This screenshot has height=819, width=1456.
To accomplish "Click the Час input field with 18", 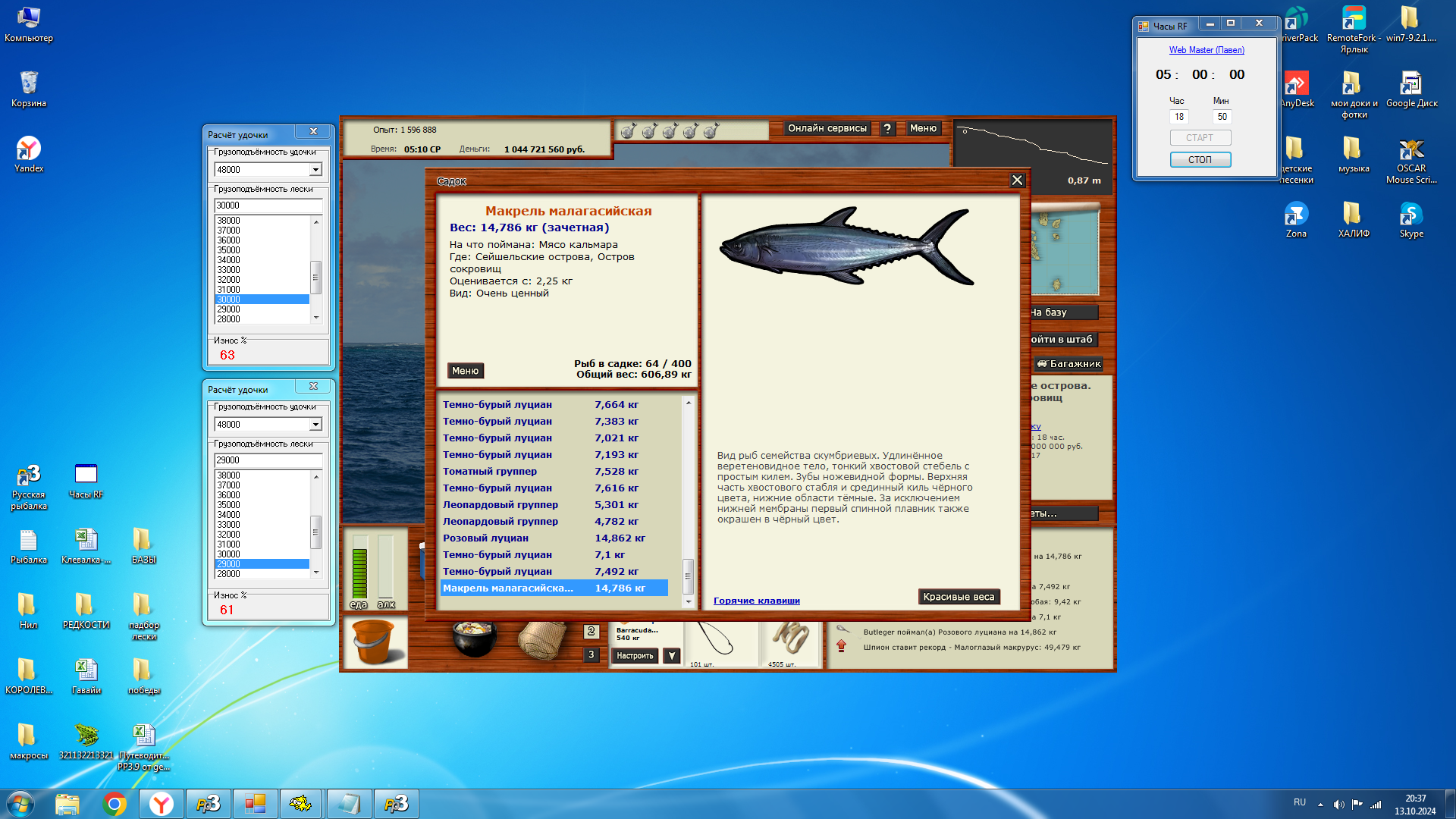I will coord(1178,117).
